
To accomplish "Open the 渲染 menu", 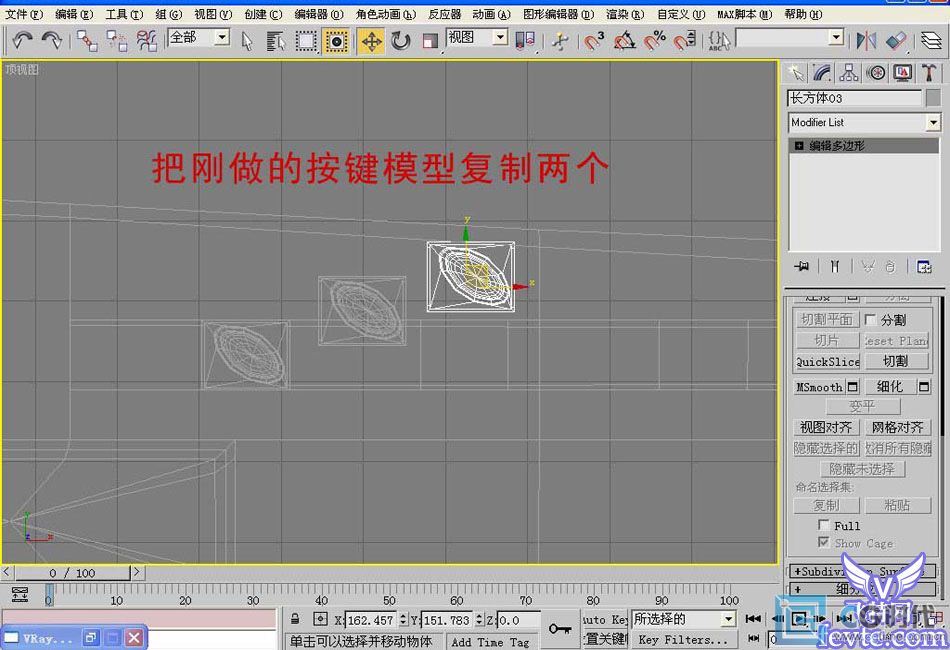I will click(x=625, y=14).
